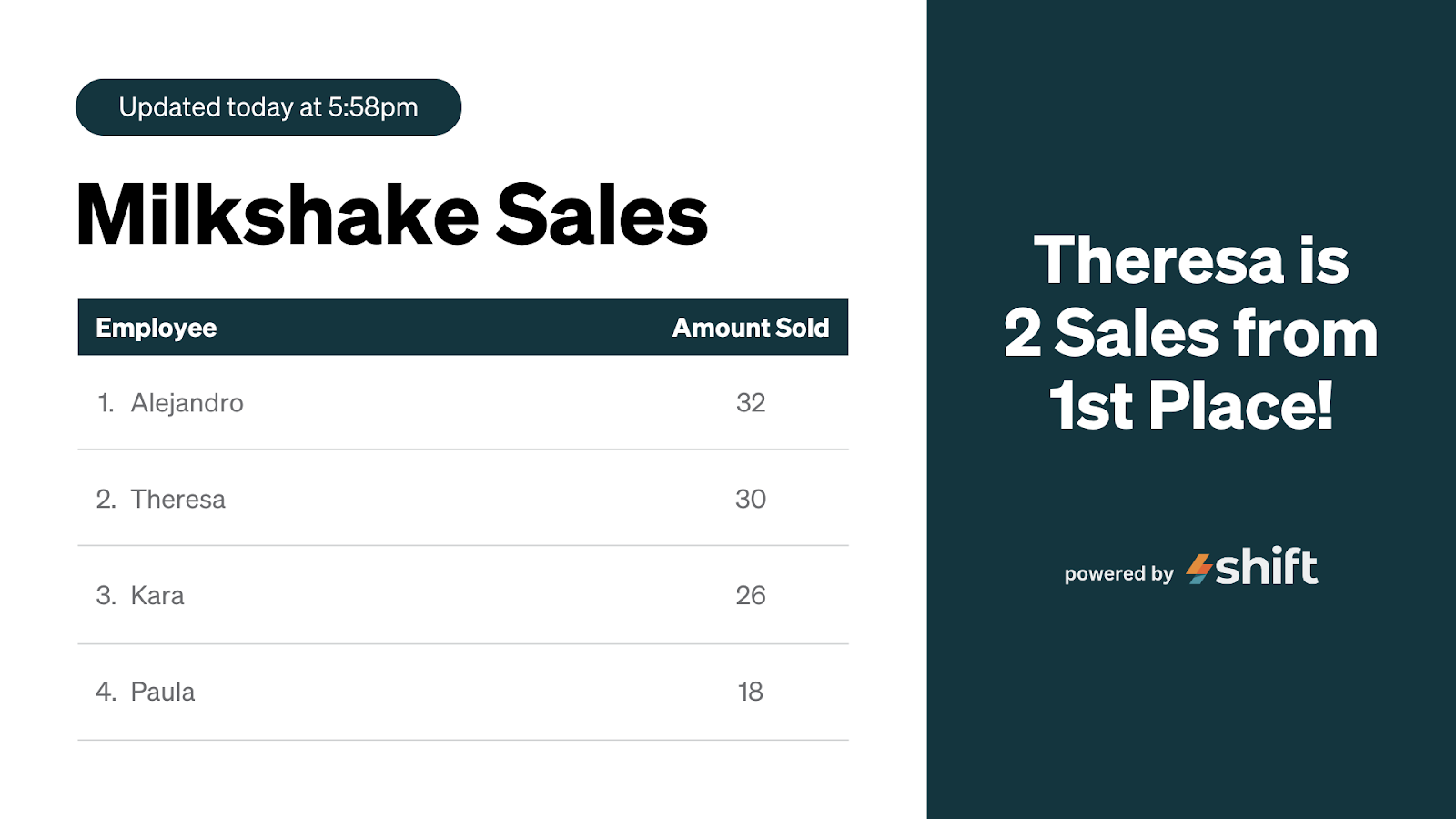Viewport: 1456px width, 819px height.
Task: Click Alejandro's amount sold value 32
Action: [x=751, y=402]
